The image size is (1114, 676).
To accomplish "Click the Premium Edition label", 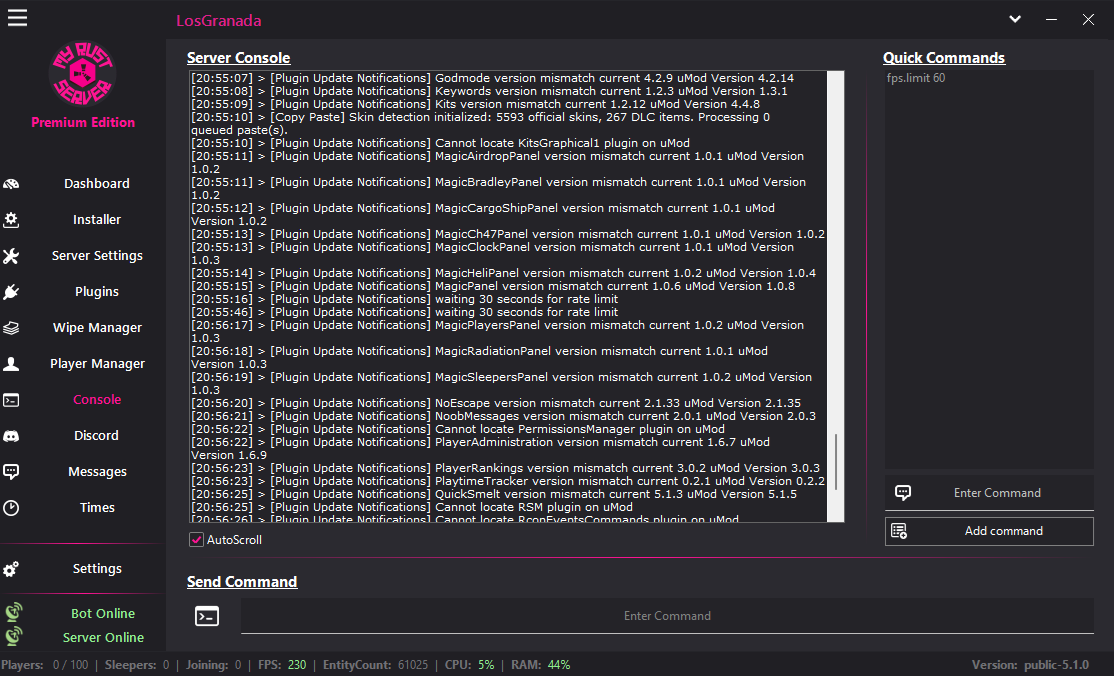I will tap(83, 122).
